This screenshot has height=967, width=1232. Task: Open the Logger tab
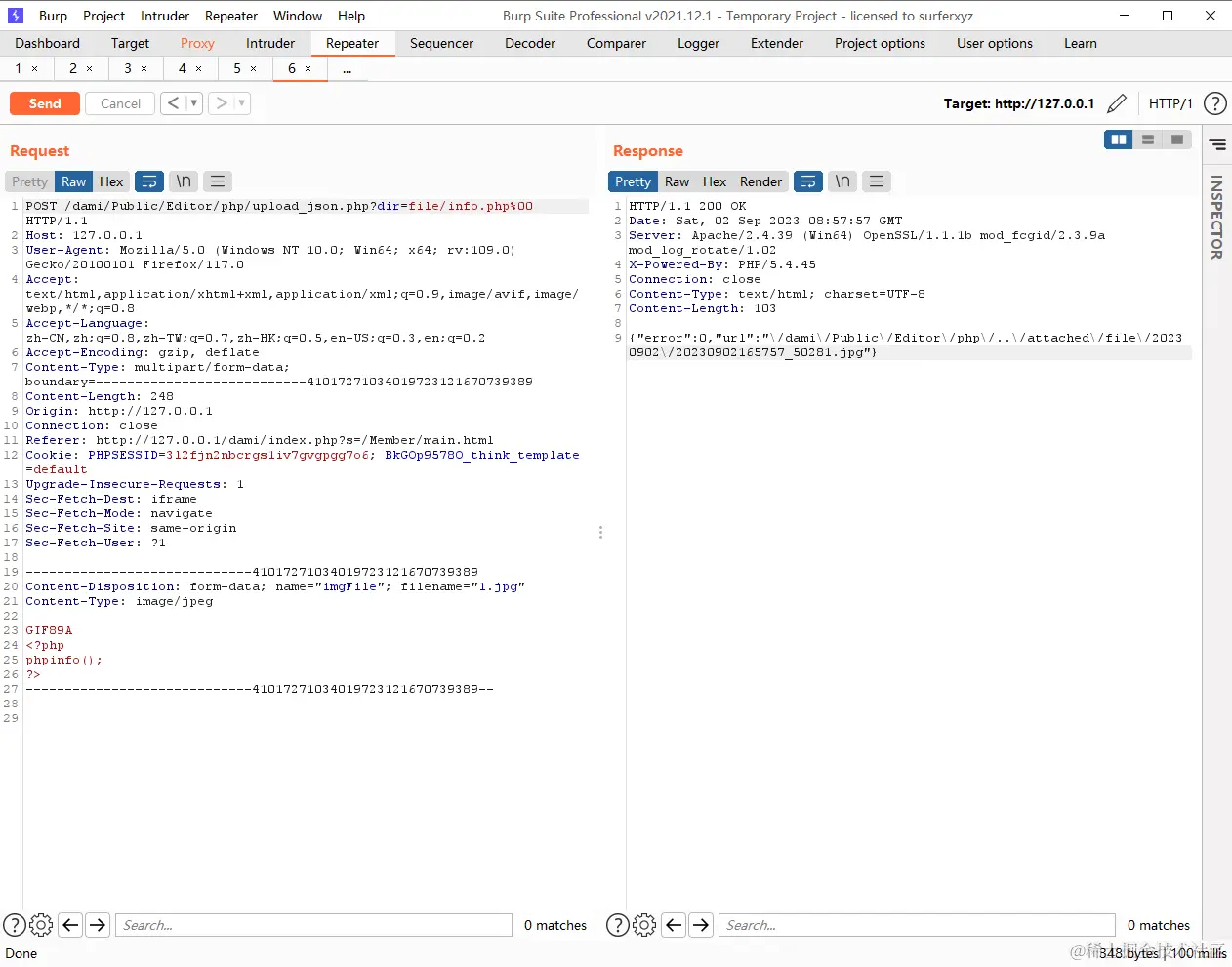(698, 43)
